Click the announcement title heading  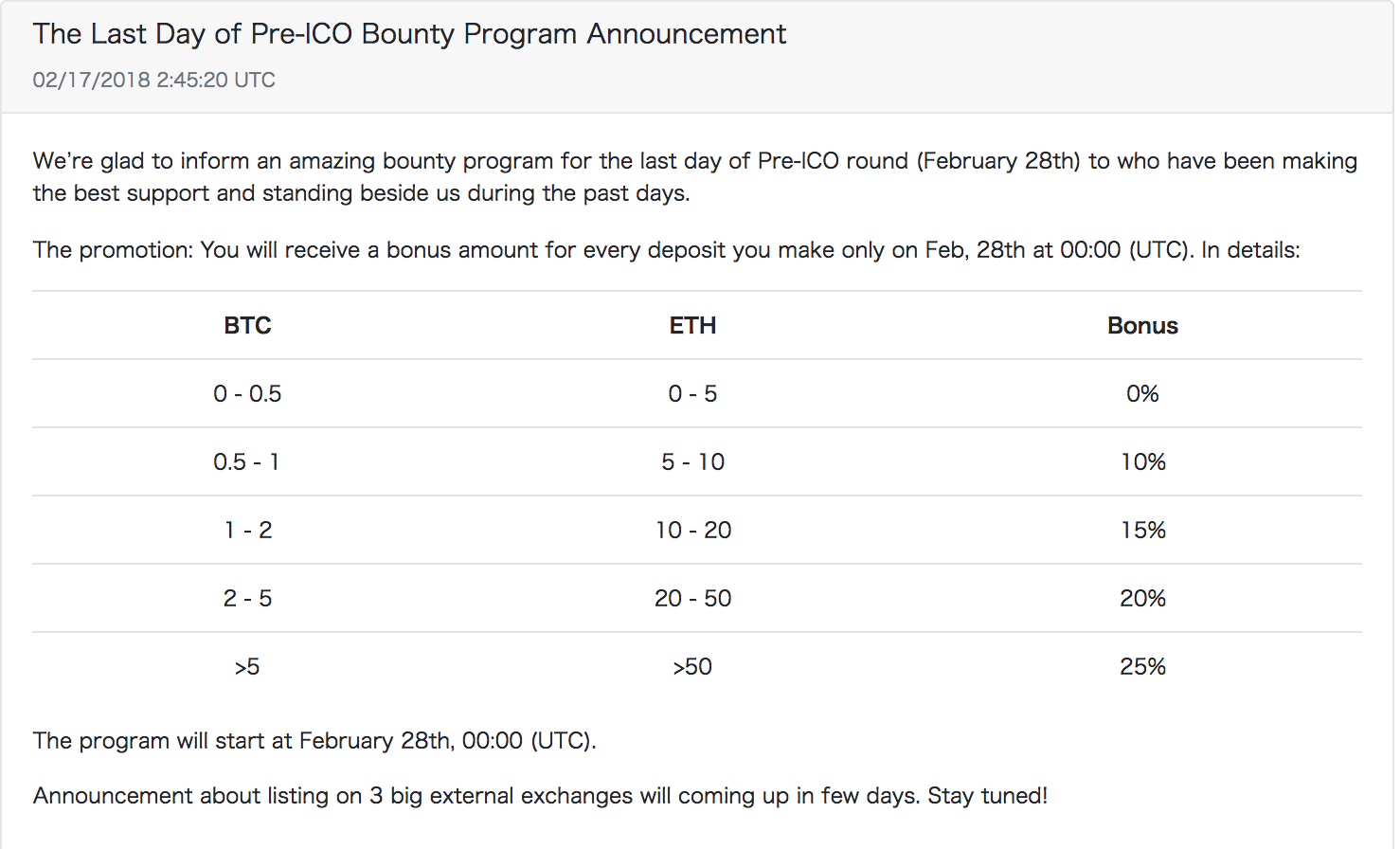pos(409,34)
